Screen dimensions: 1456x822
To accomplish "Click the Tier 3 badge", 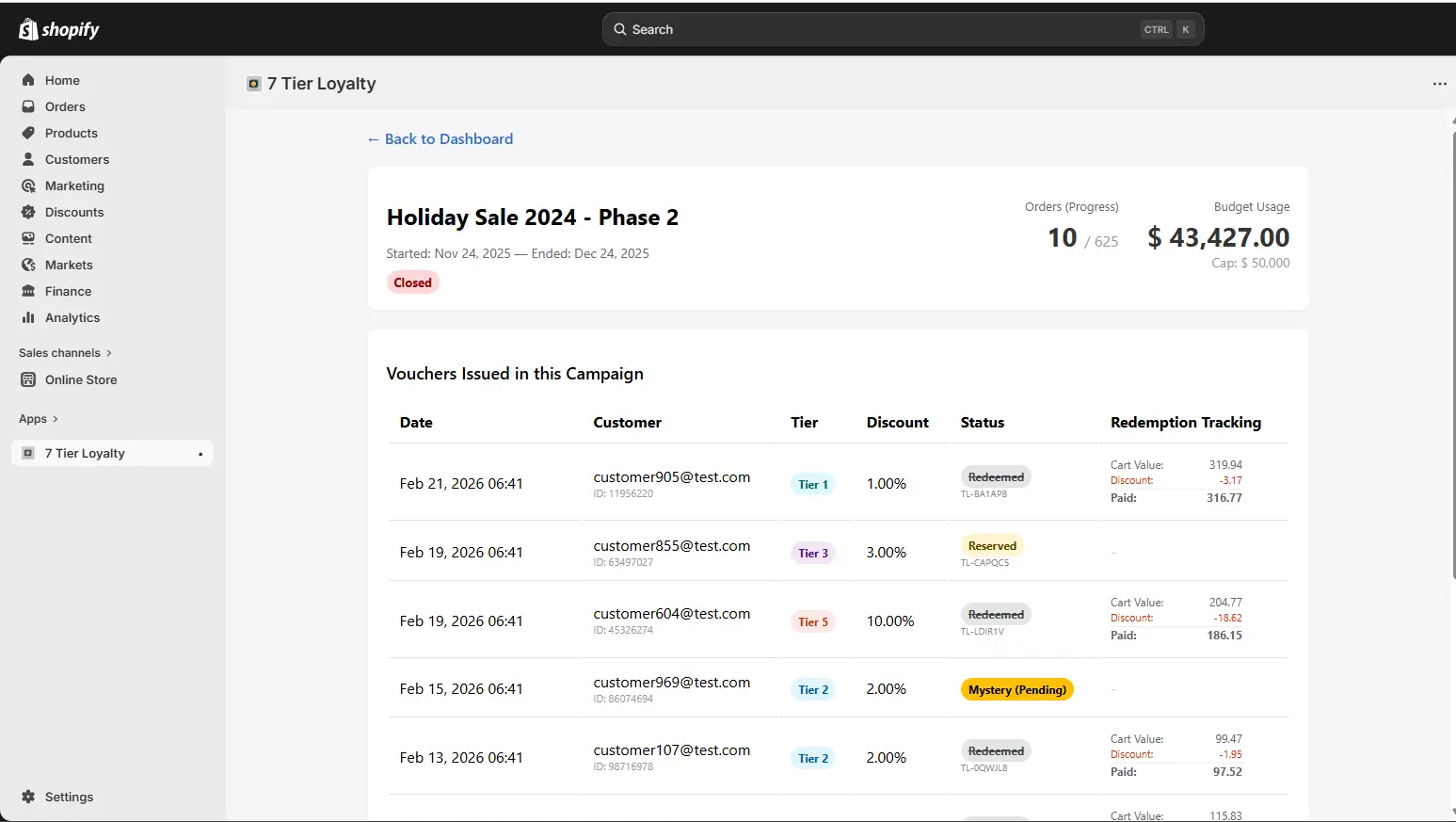I will (813, 553).
